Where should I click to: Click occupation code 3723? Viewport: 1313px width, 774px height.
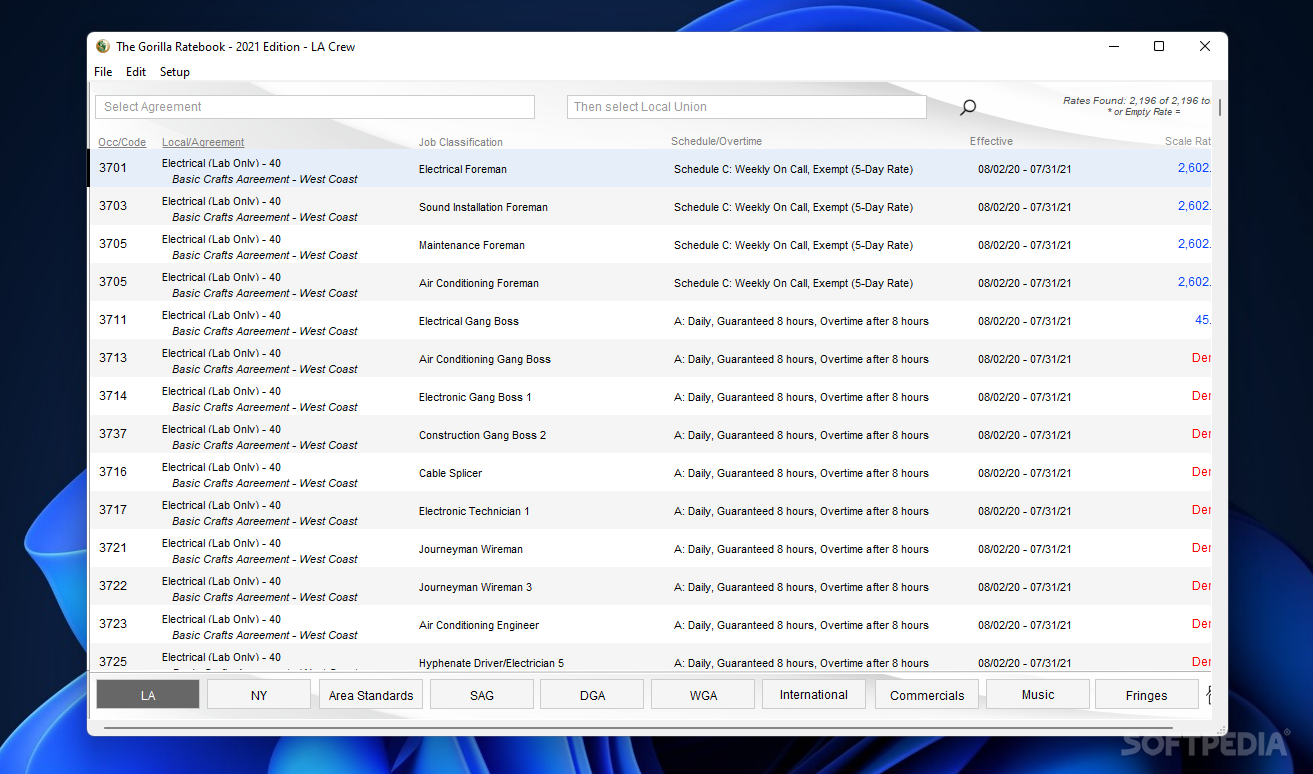coord(113,624)
